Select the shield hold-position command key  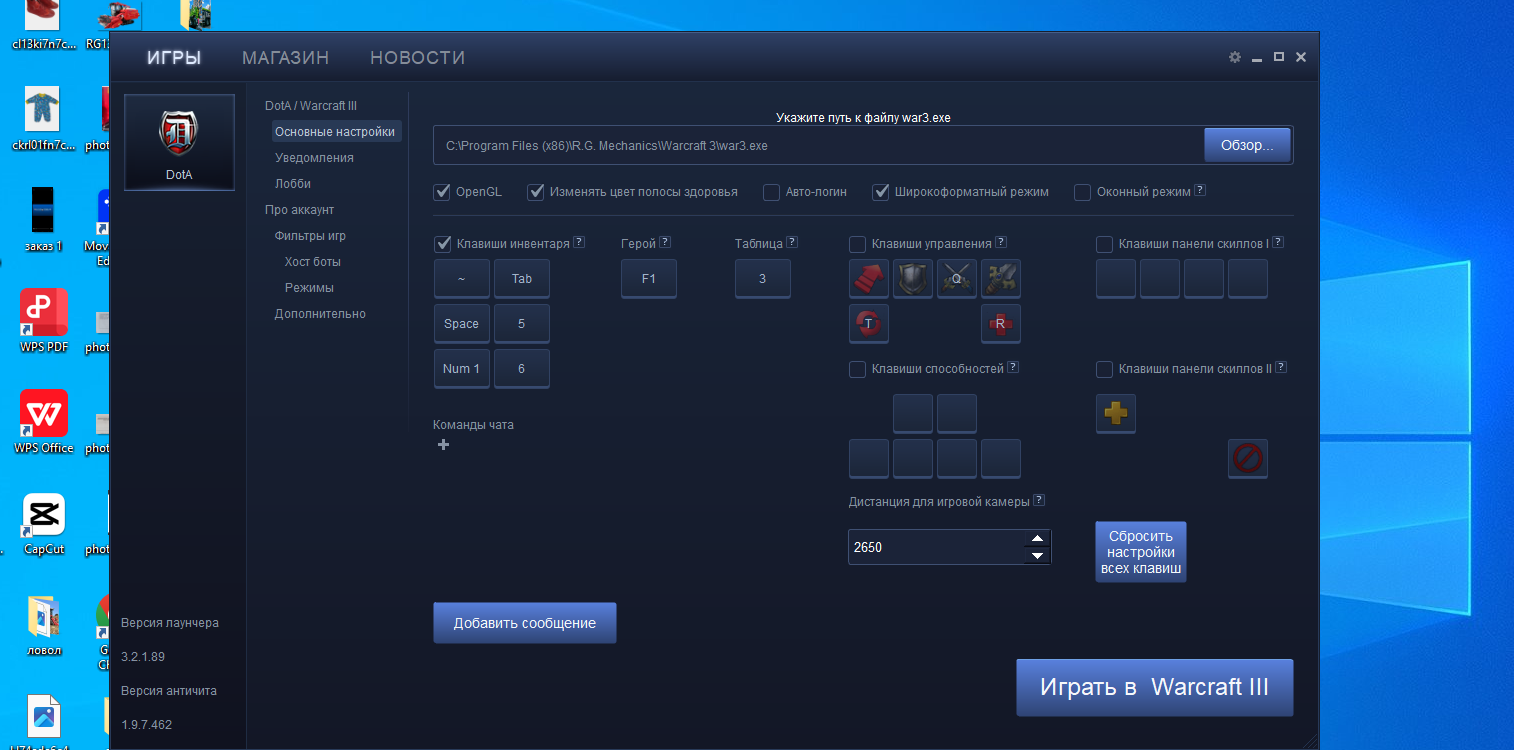point(913,279)
